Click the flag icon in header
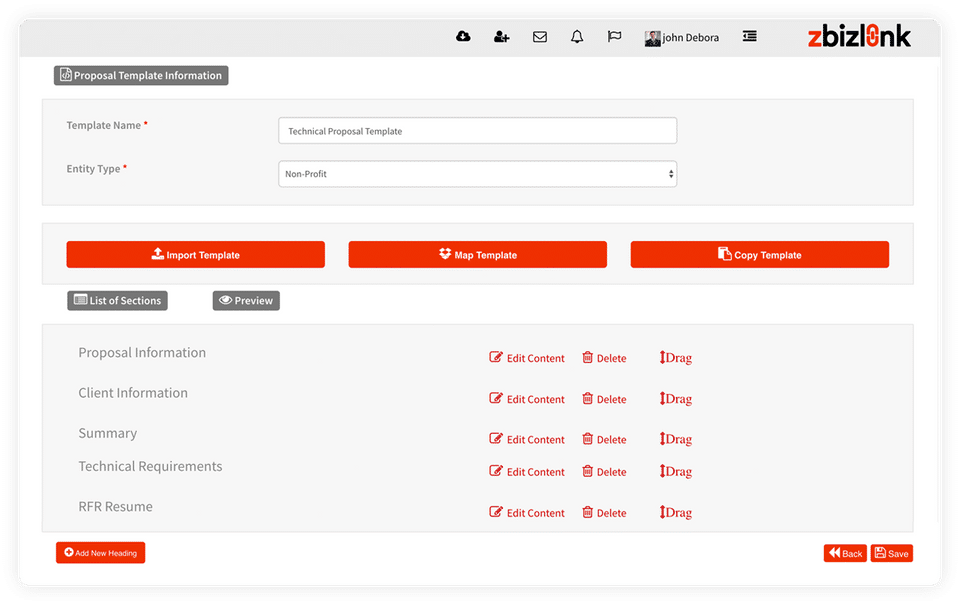This screenshot has height=605, width=960. point(614,37)
